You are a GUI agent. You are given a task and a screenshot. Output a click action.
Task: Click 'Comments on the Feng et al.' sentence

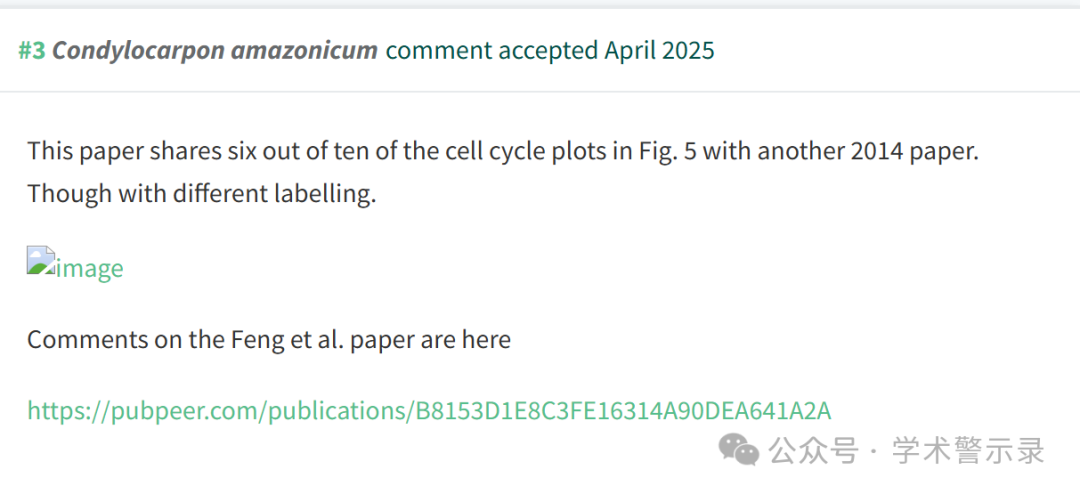pos(269,340)
